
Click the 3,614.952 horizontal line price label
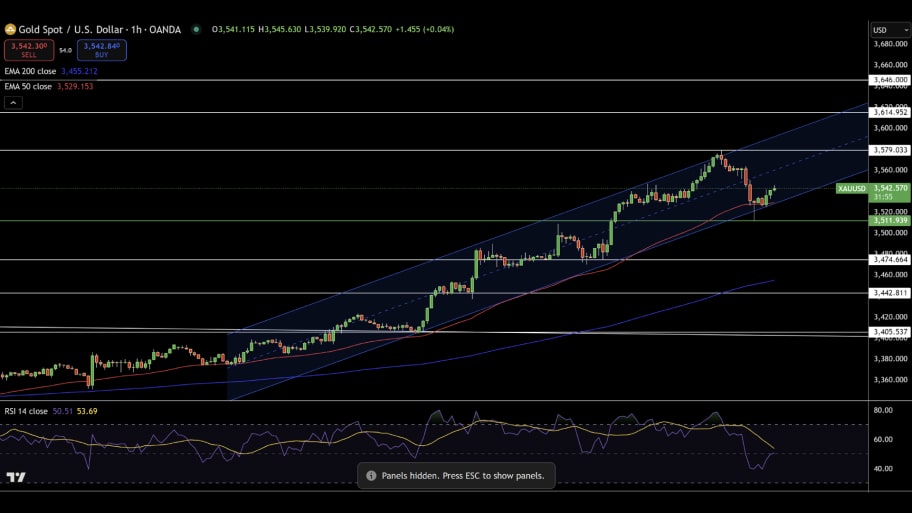coord(889,112)
